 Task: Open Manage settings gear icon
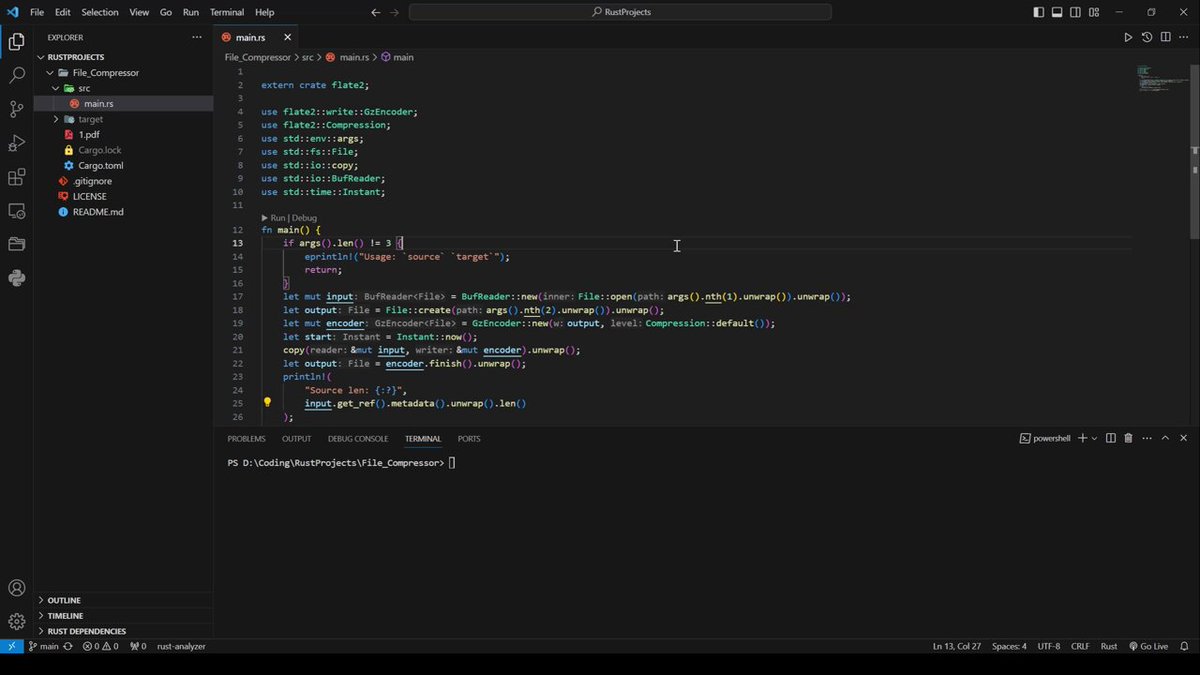16,622
